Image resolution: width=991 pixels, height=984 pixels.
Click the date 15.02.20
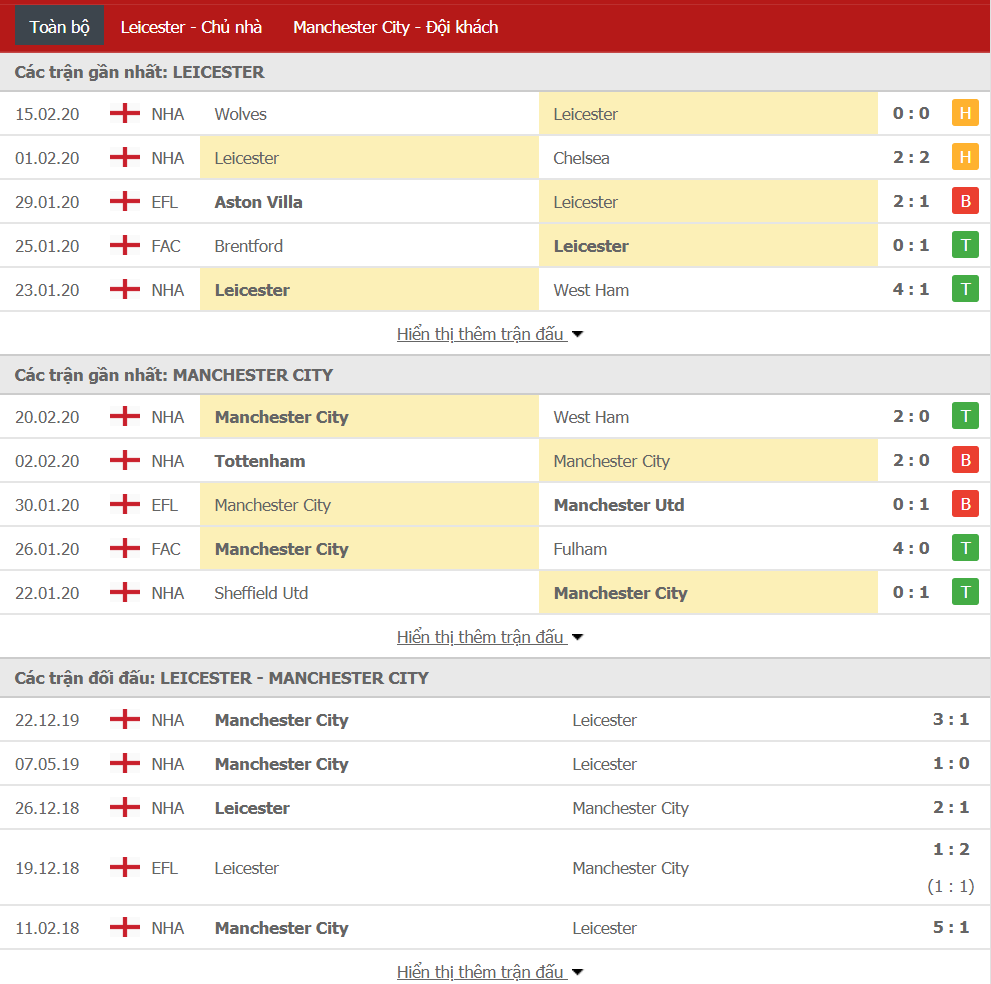click(x=47, y=114)
